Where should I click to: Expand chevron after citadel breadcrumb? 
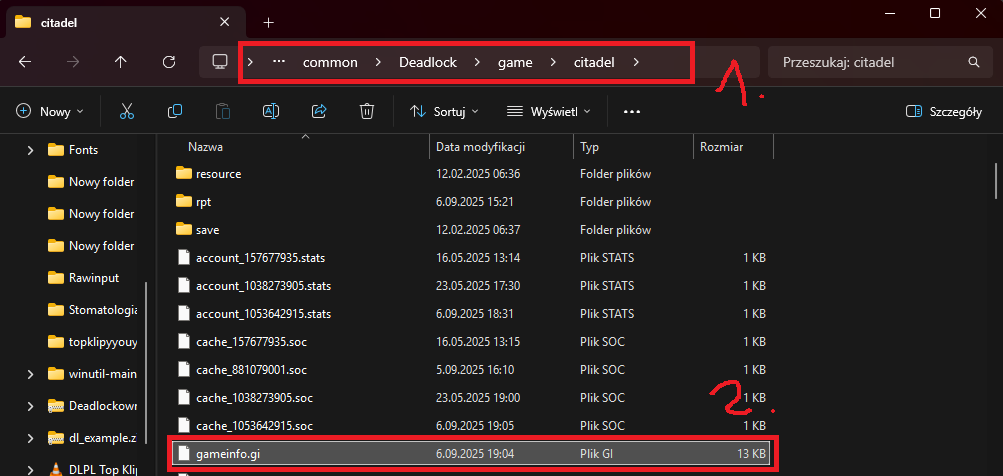click(635, 63)
